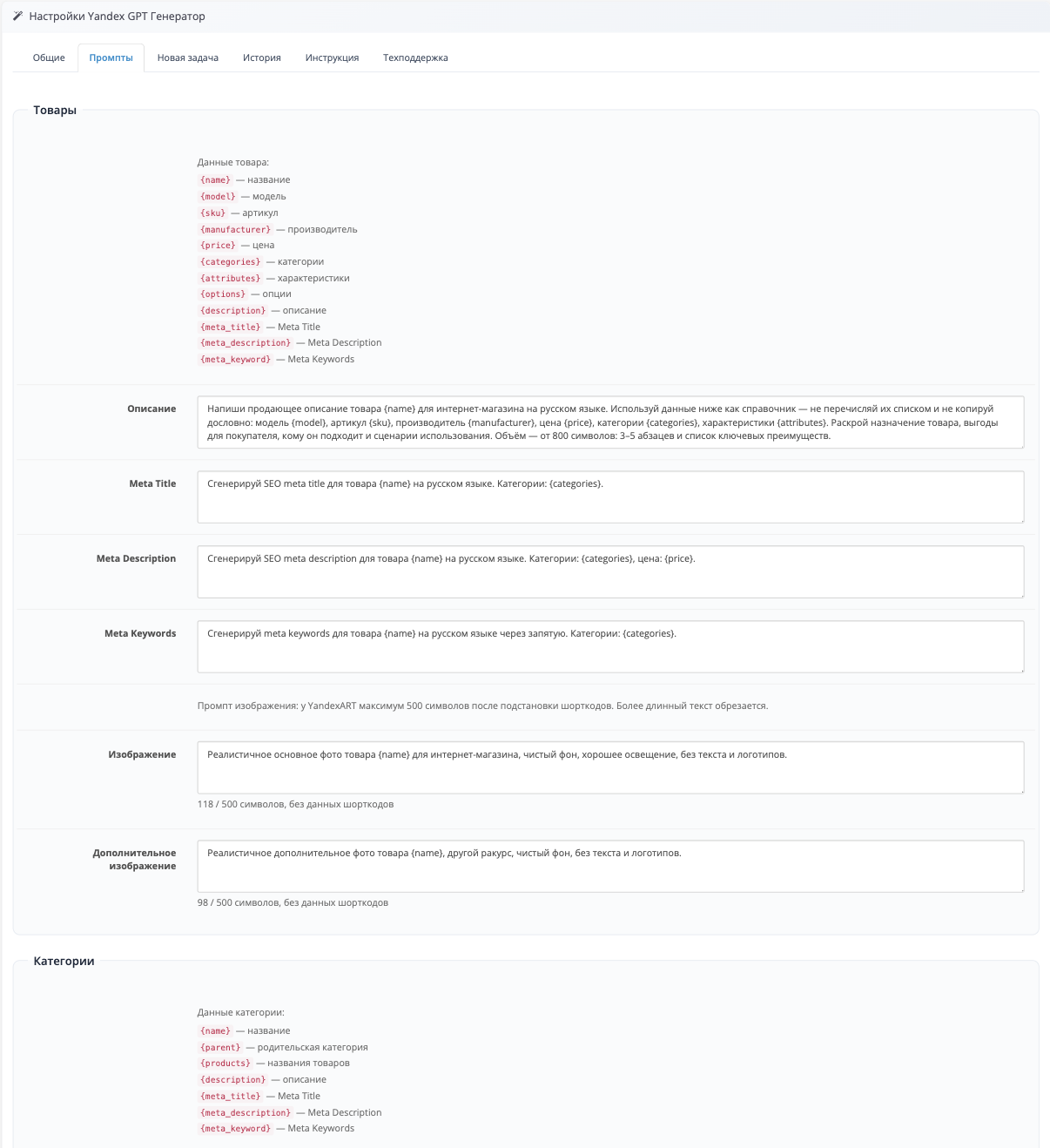Screen dimensions: 1050x1148
Task: Click the {model} shortcode tag
Action: (218, 197)
